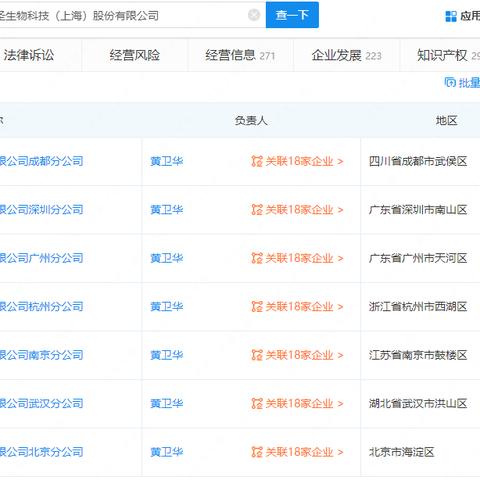The height and width of the screenshot is (480, 480).
Task: Expand 关联18家企业 in the 武汉分公司 row
Action: tap(304, 404)
